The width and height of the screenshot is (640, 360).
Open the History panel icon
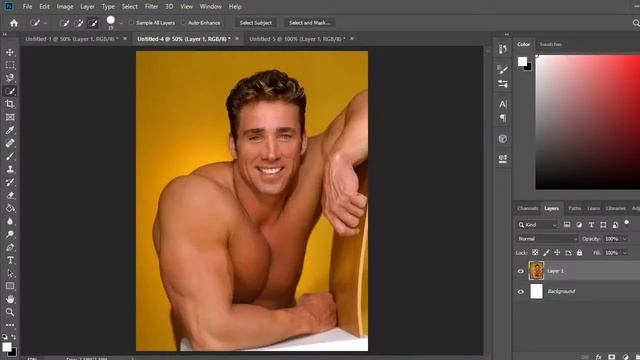[x=503, y=49]
